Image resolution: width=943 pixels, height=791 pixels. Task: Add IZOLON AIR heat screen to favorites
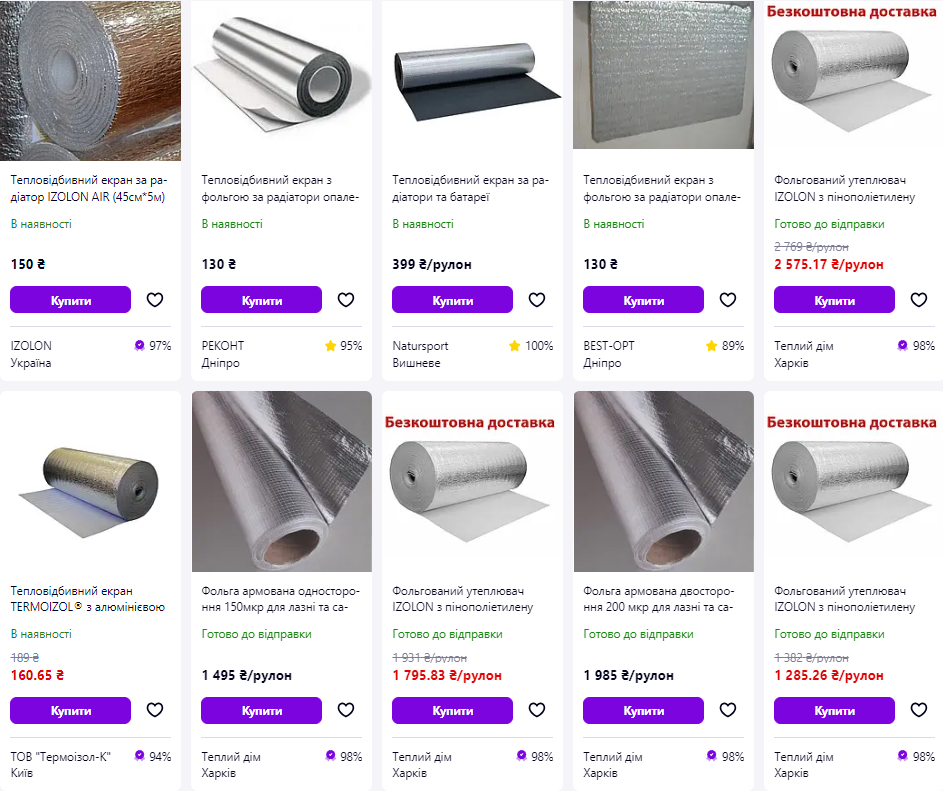pos(155,300)
